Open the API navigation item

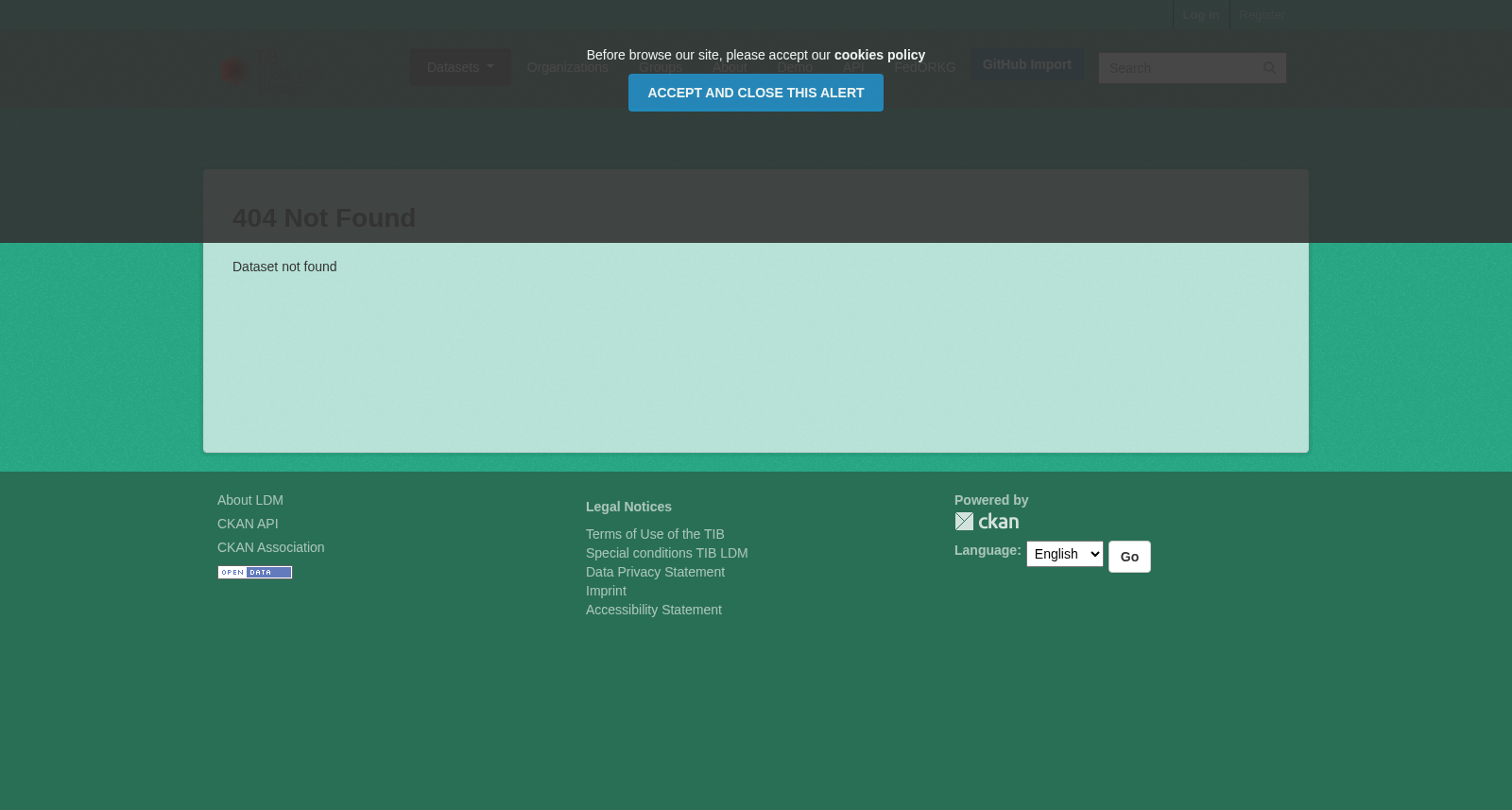click(853, 67)
